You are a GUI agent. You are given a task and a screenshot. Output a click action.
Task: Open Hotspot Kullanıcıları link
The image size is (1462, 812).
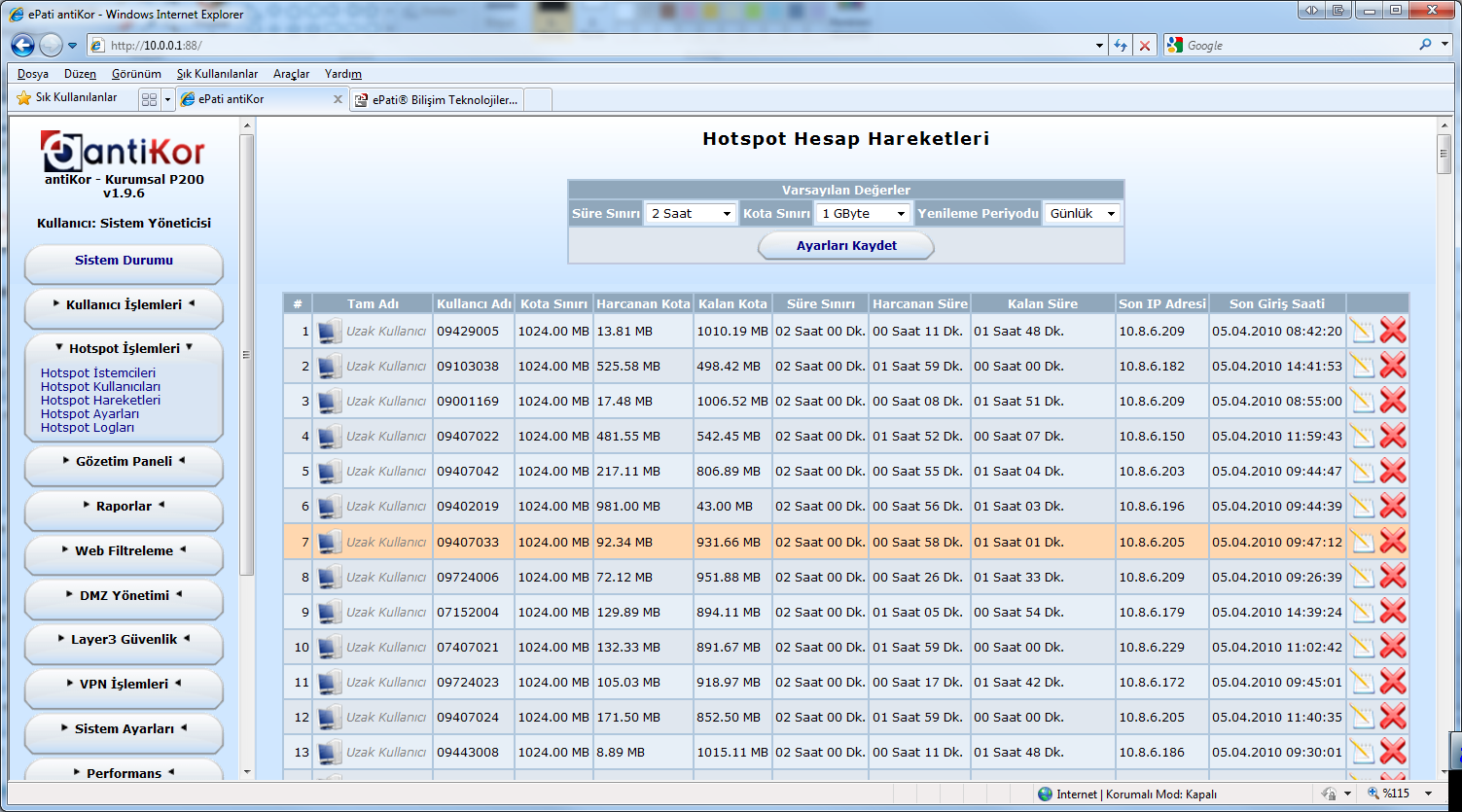pyautogui.click(x=101, y=386)
